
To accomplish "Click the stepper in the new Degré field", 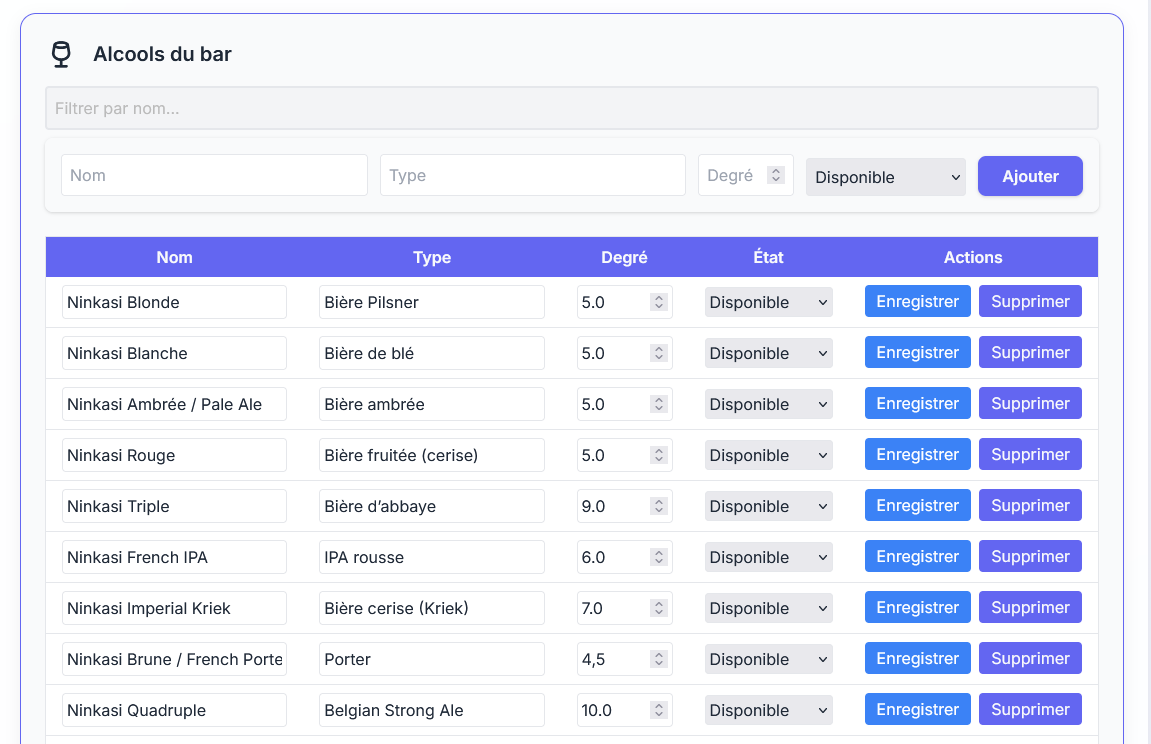I will tap(775, 175).
